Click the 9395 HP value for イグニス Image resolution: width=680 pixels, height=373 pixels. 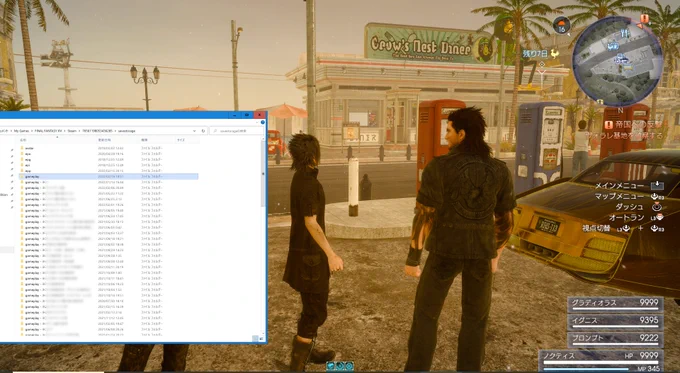[x=649, y=320]
